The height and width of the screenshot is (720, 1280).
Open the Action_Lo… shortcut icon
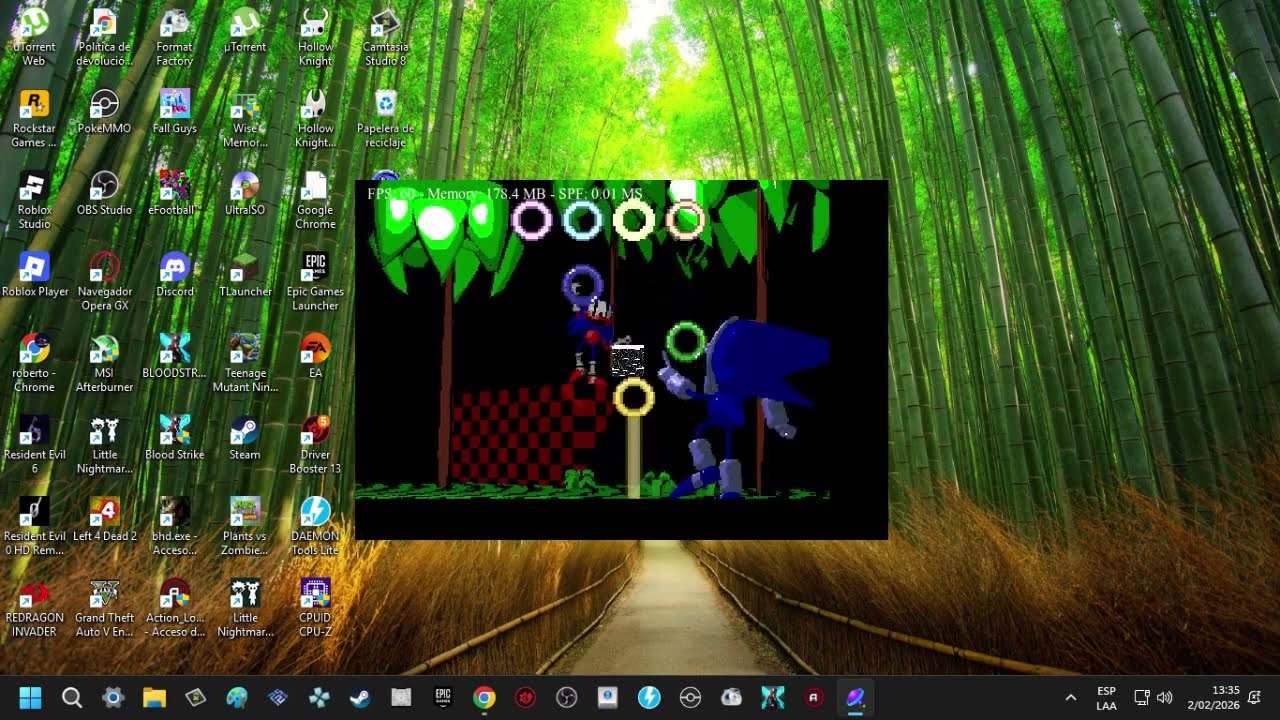175,608
